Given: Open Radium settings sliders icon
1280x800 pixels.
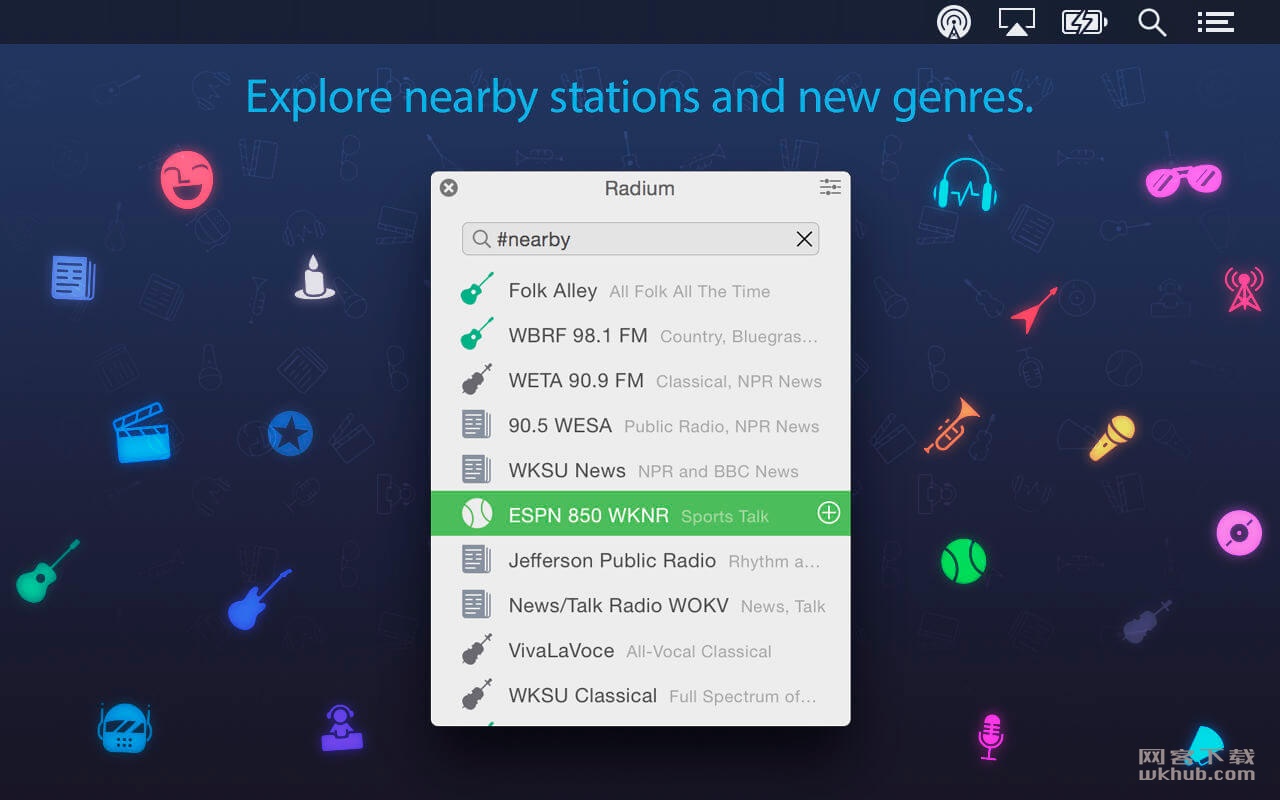Looking at the screenshot, I should point(830,187).
